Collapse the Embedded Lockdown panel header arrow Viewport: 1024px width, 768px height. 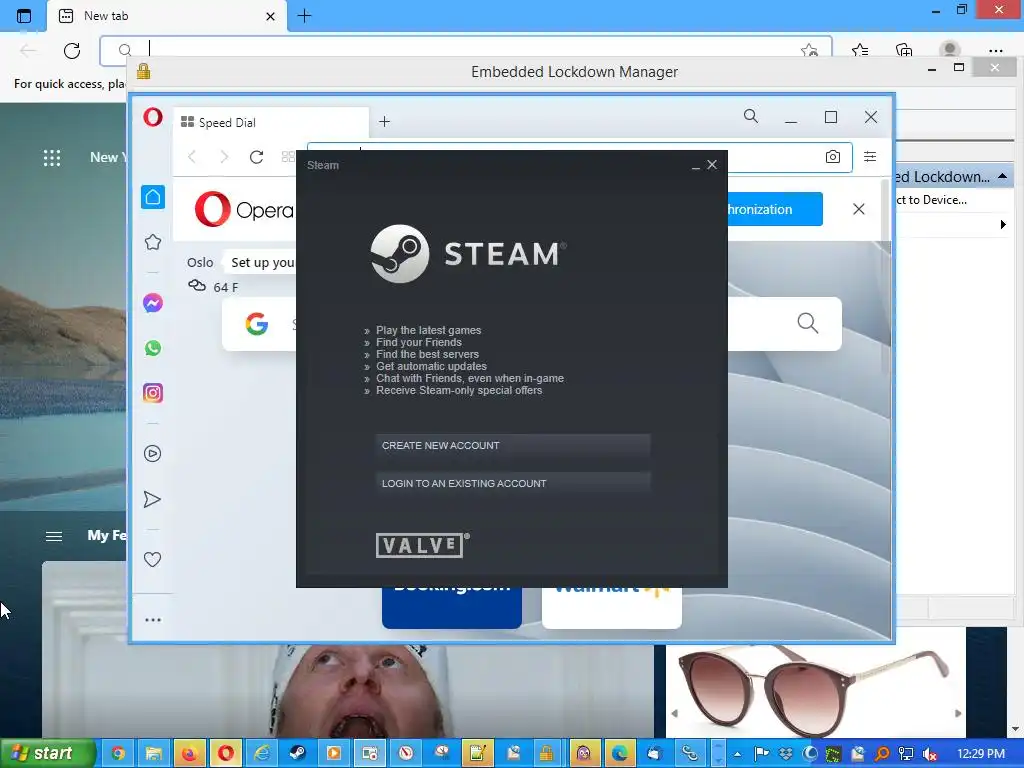[1002, 176]
